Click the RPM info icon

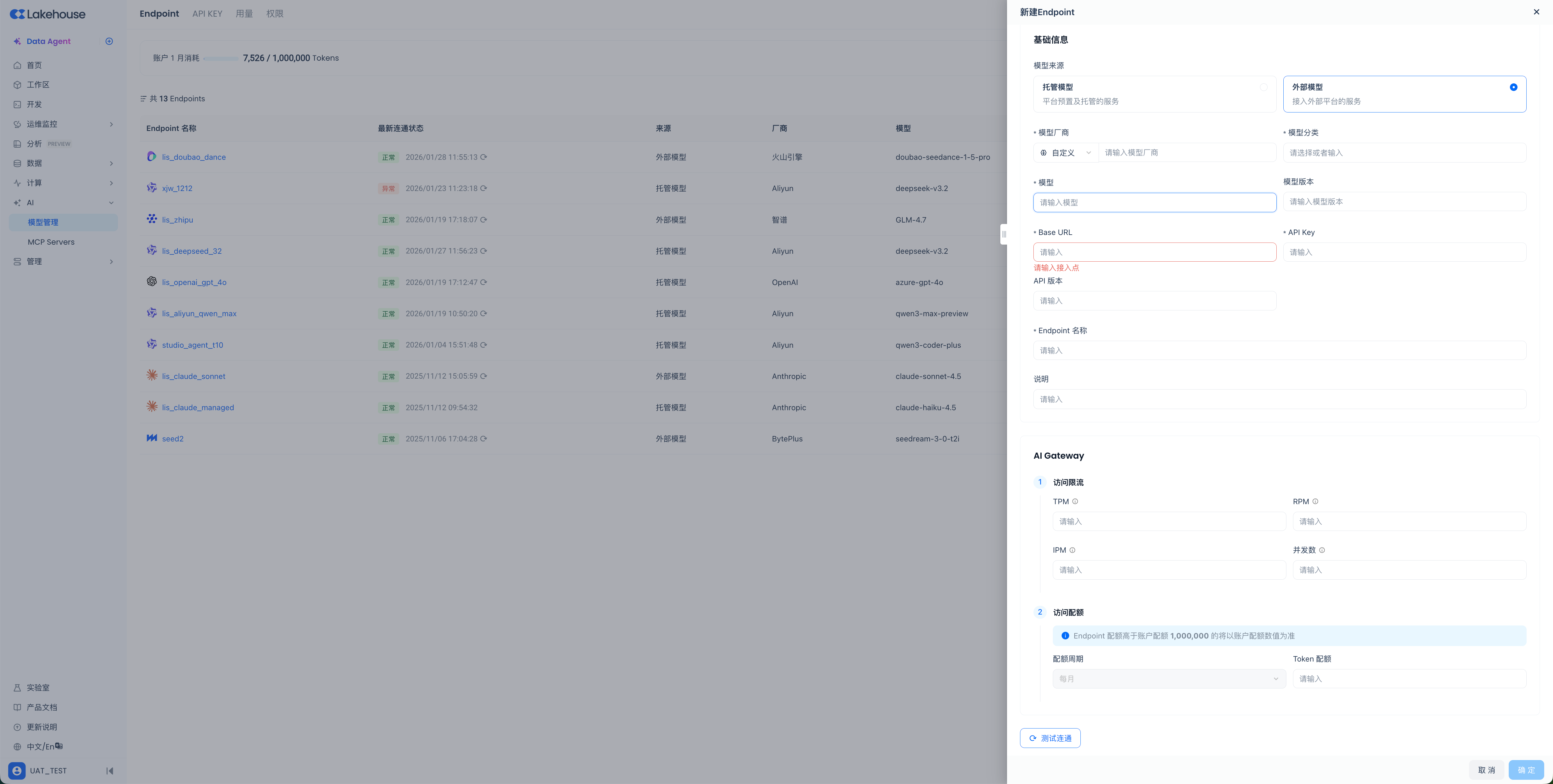1316,501
